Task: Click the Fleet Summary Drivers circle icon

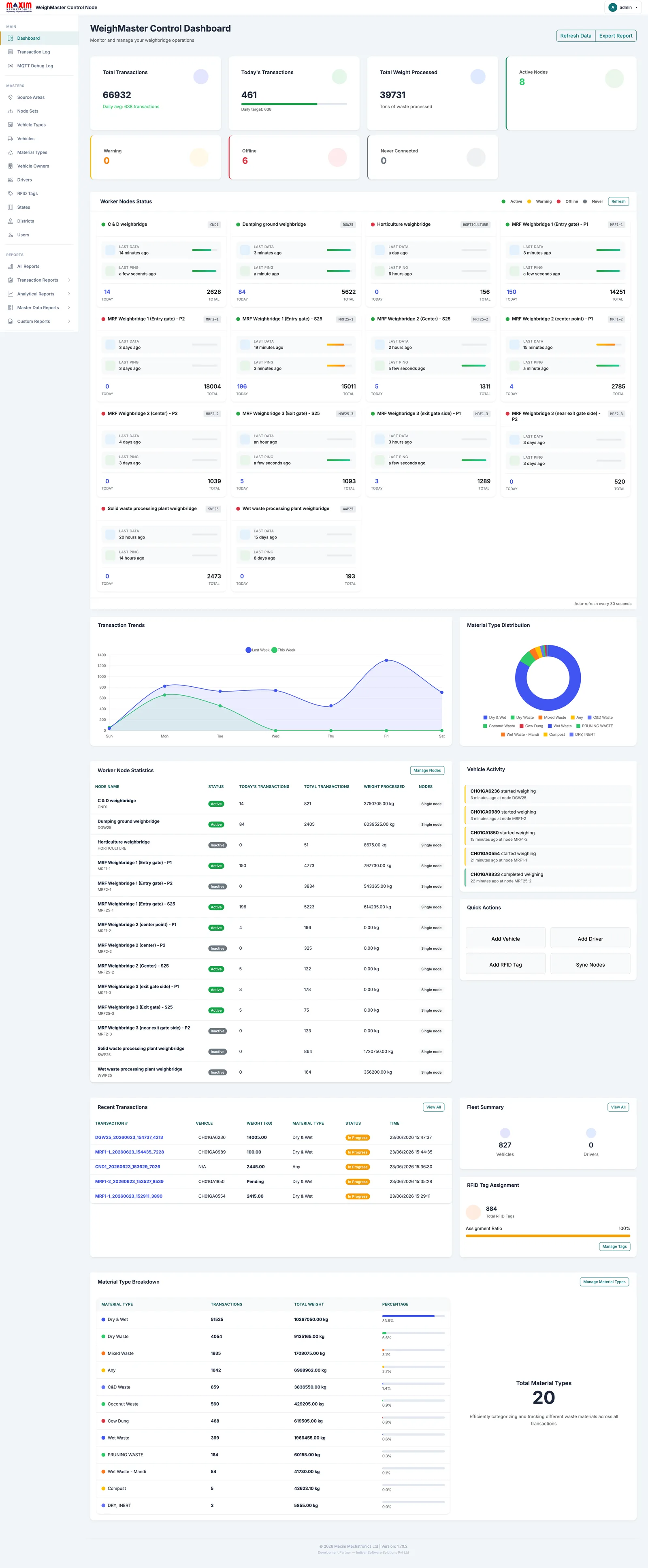Action: (x=591, y=1133)
